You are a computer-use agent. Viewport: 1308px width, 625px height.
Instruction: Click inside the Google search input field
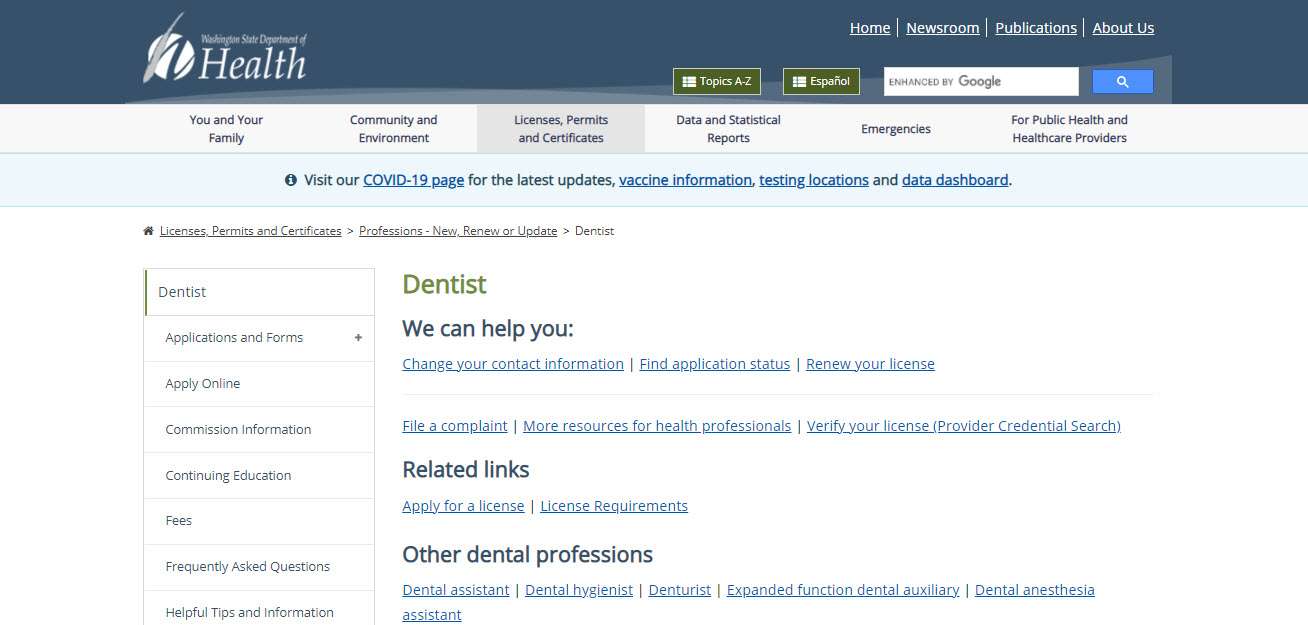980,81
